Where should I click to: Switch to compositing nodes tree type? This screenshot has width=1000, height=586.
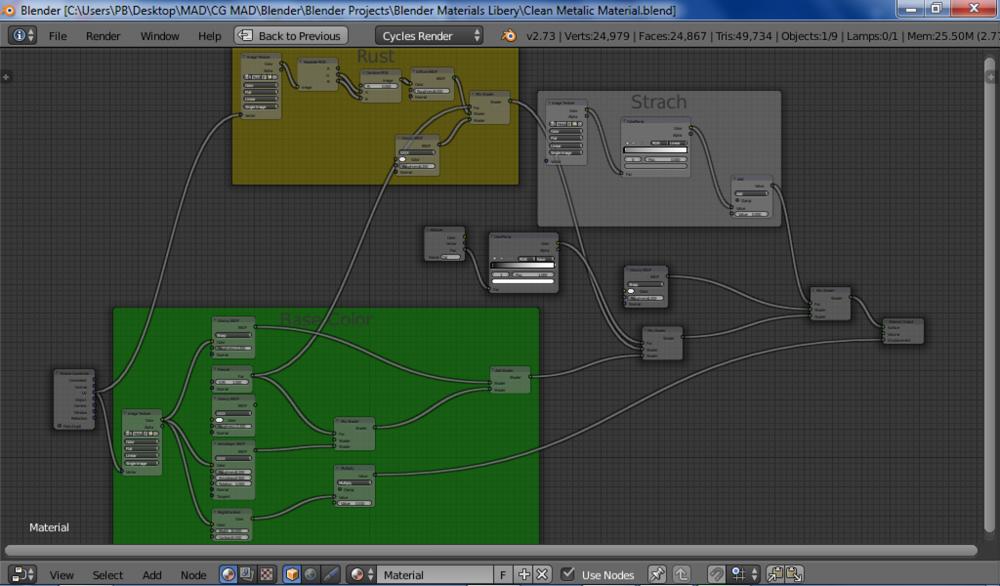pyautogui.click(x=248, y=575)
